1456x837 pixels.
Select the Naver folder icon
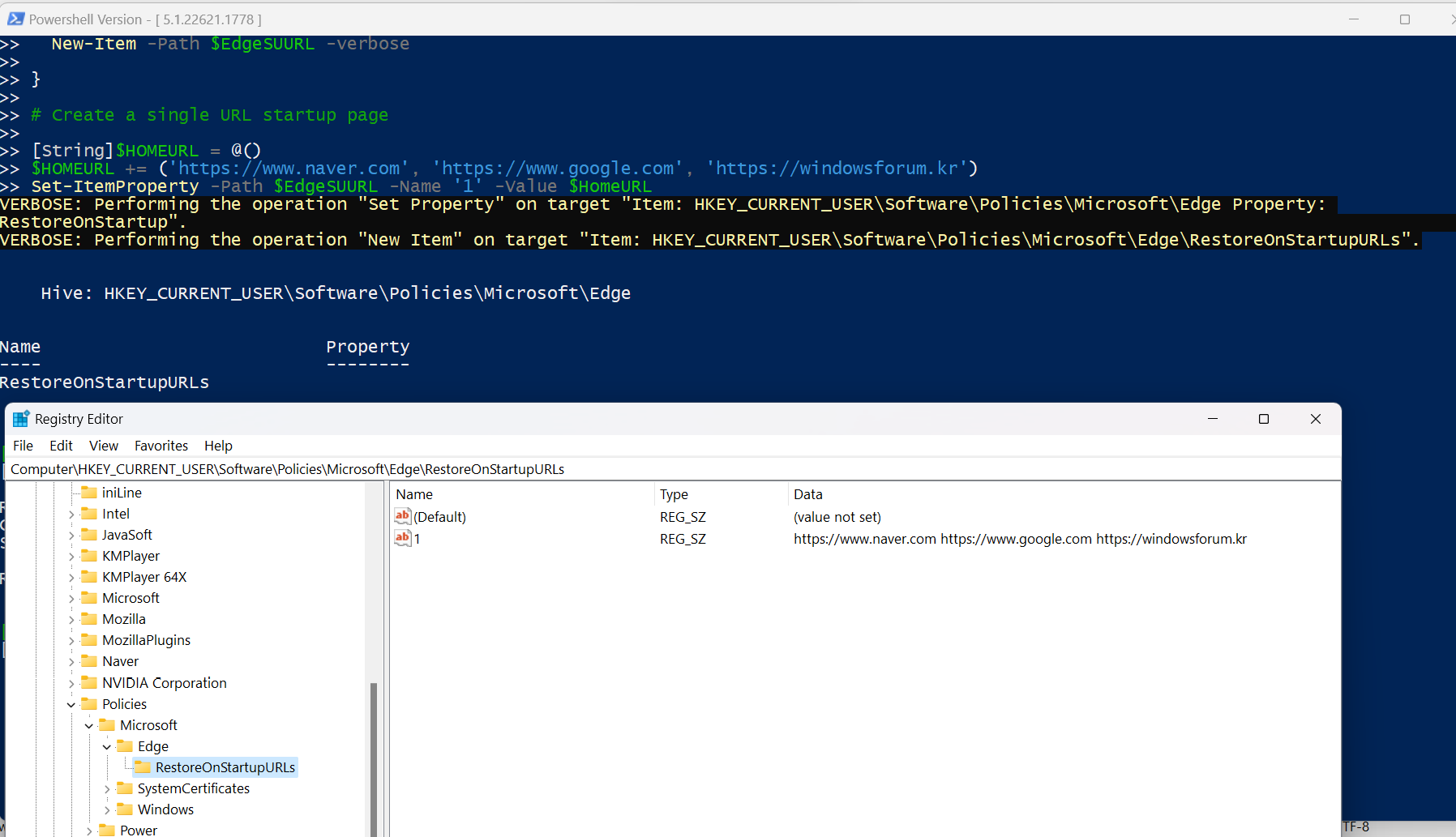pyautogui.click(x=89, y=661)
